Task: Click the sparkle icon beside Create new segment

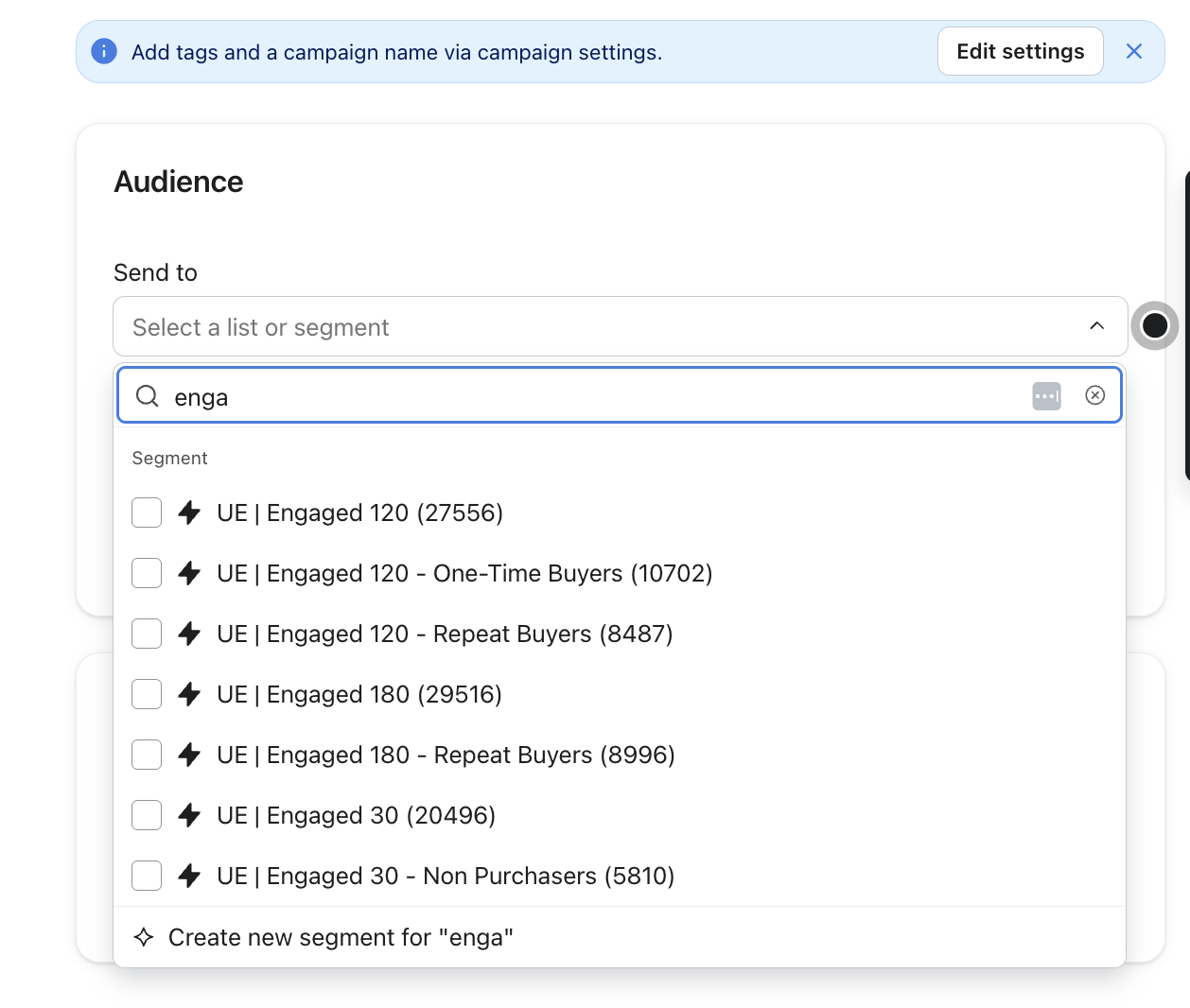Action: (x=144, y=937)
